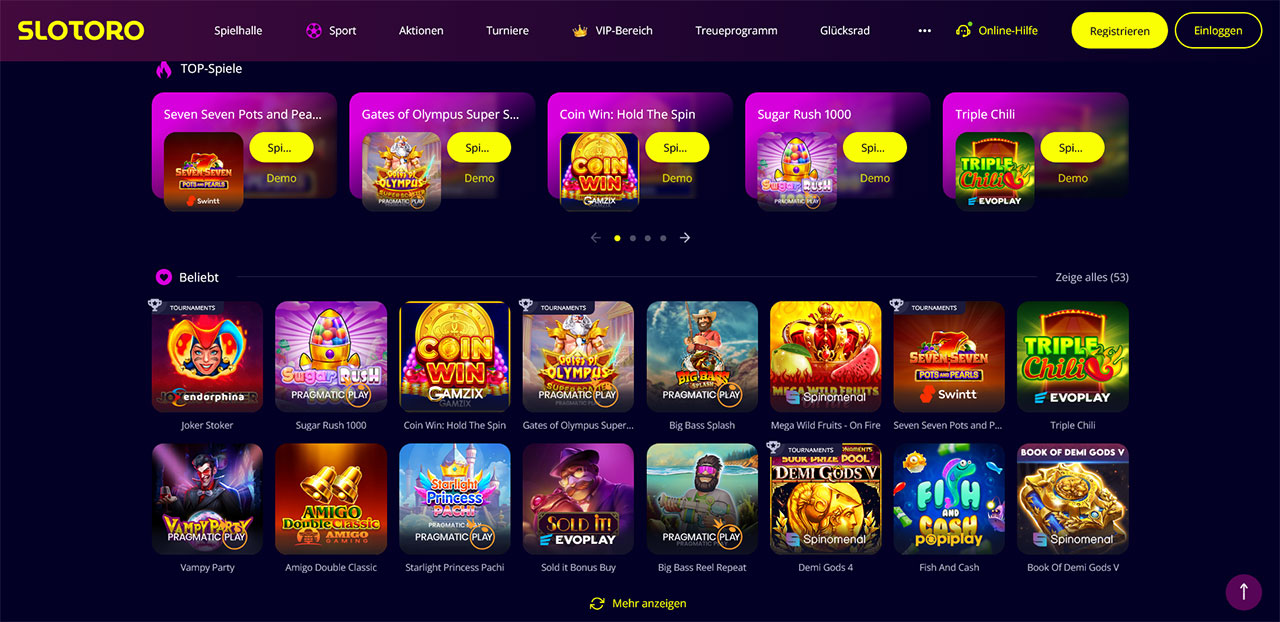Click the Online-Hilfe headset icon
Screen dimensions: 1280x622
point(964,31)
